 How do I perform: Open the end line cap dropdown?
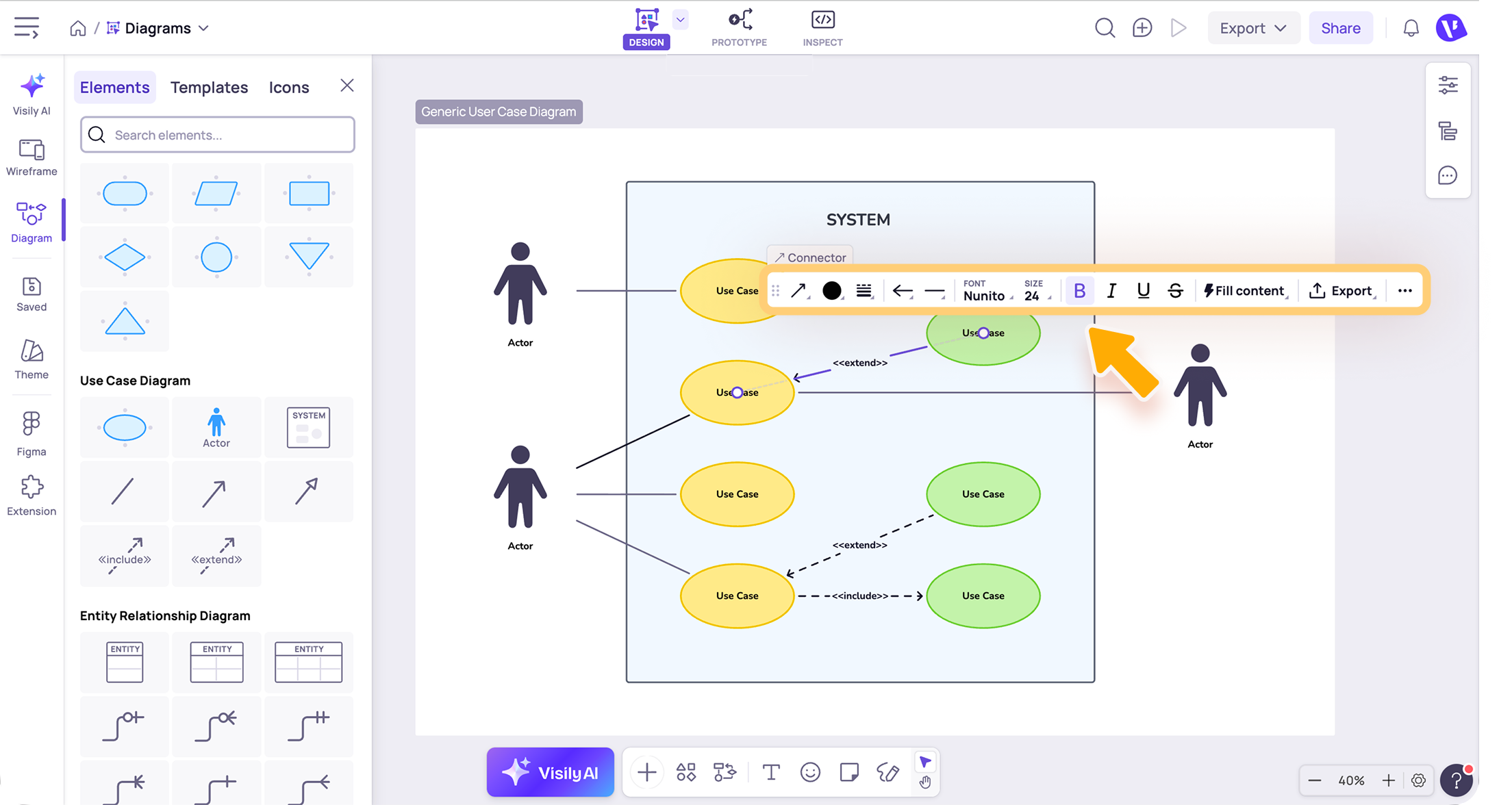(935, 291)
